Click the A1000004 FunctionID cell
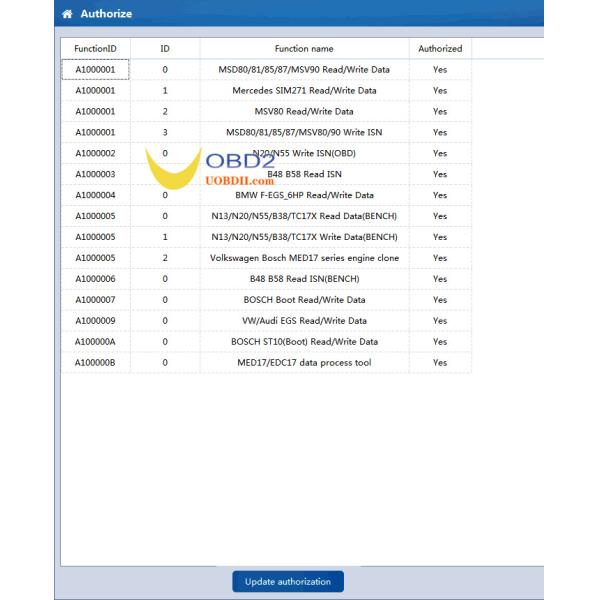 point(95,195)
